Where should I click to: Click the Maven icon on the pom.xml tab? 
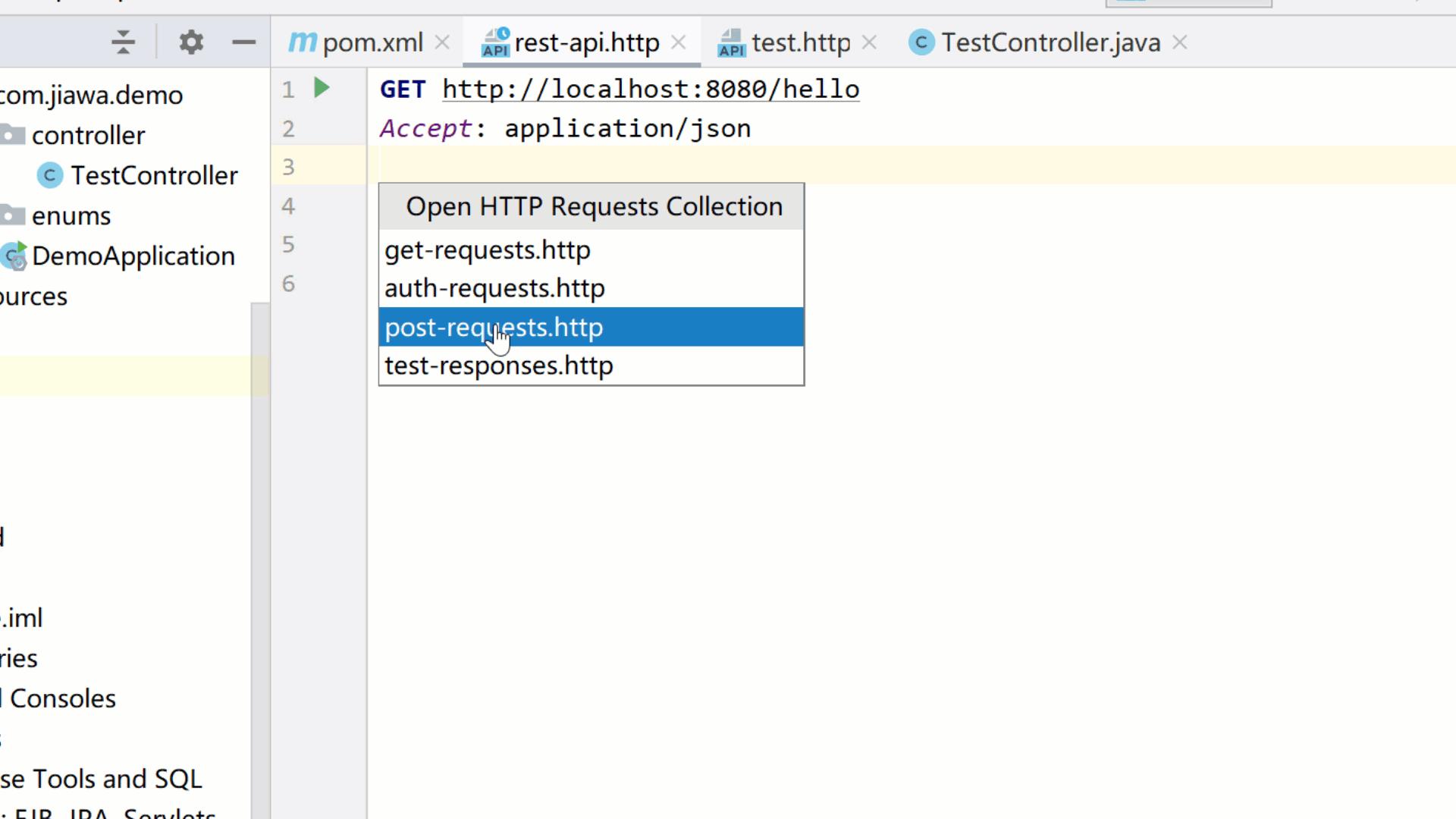(300, 42)
